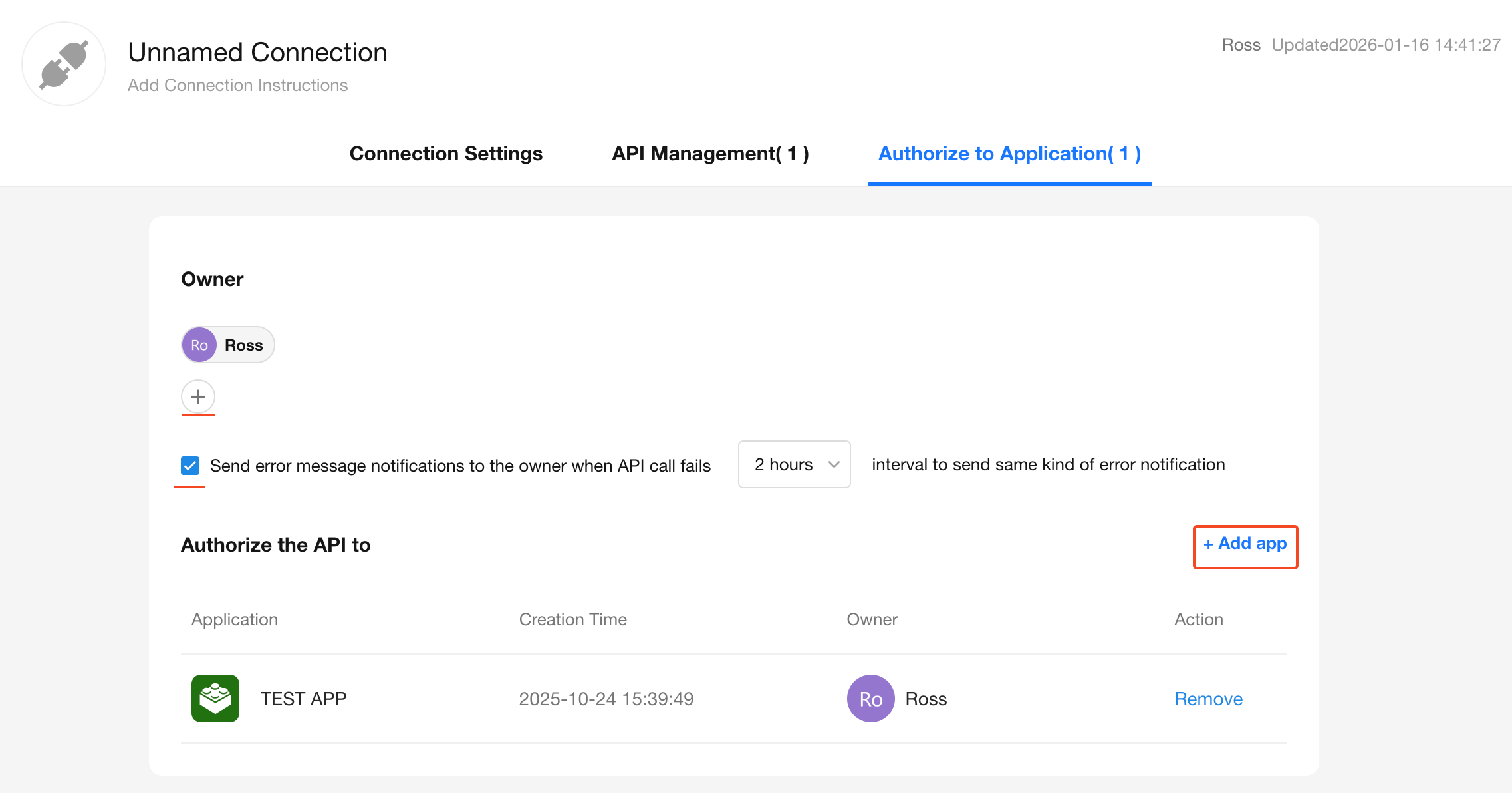Click the dropdown chevron arrow
Screen dimensions: 1512x793
click(834, 464)
